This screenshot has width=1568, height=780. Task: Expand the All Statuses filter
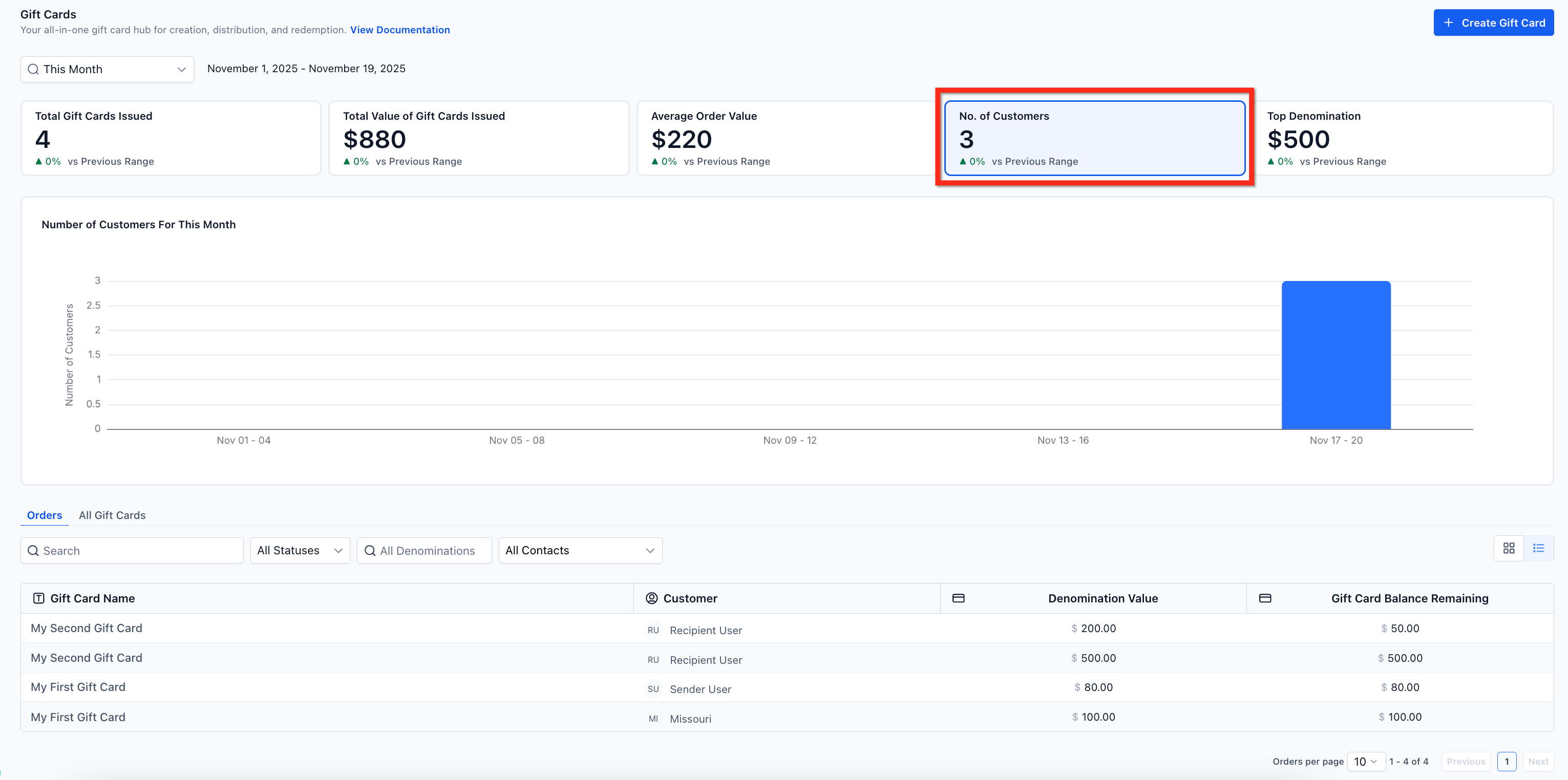(x=300, y=550)
